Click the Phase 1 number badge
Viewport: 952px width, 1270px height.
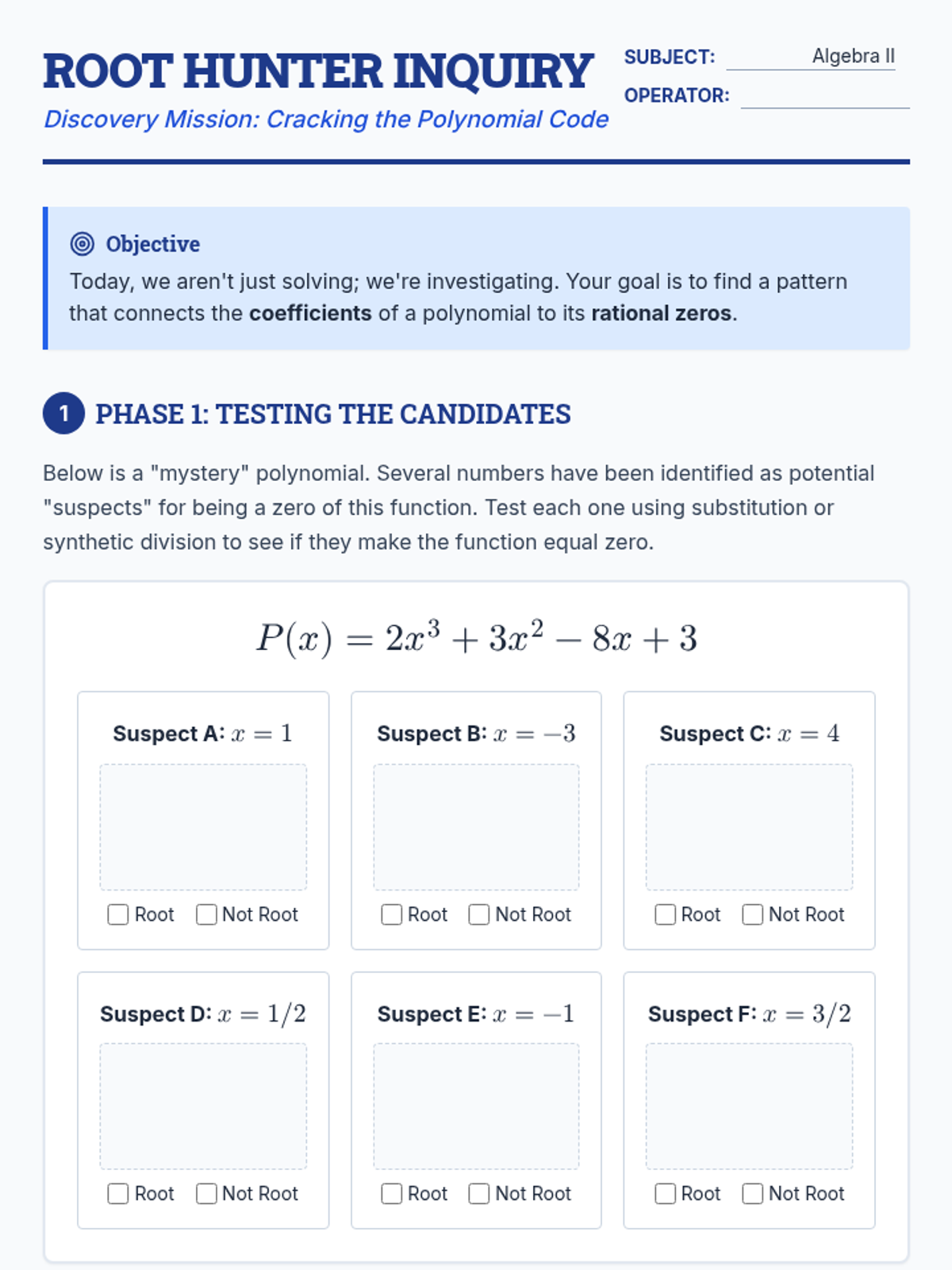[x=63, y=414]
